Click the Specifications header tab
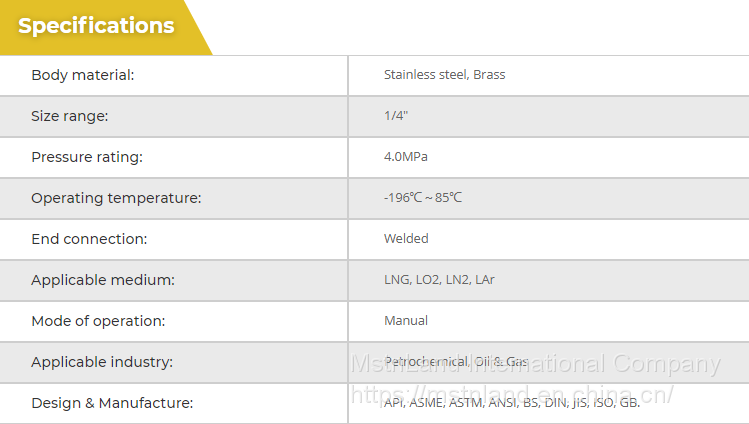The height and width of the screenshot is (424, 749). pyautogui.click(x=96, y=27)
